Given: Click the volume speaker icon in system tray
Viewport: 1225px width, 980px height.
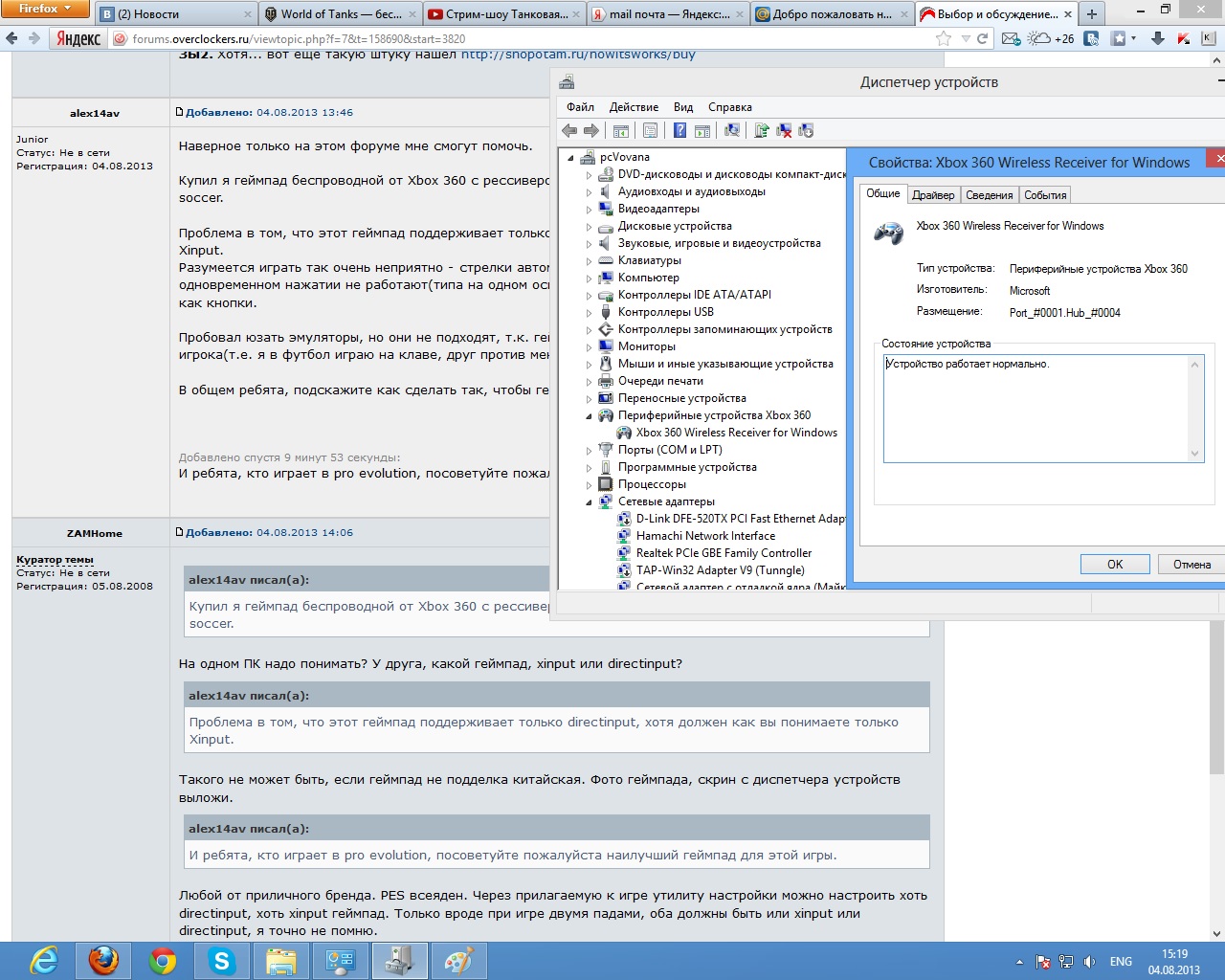Looking at the screenshot, I should [x=1088, y=962].
